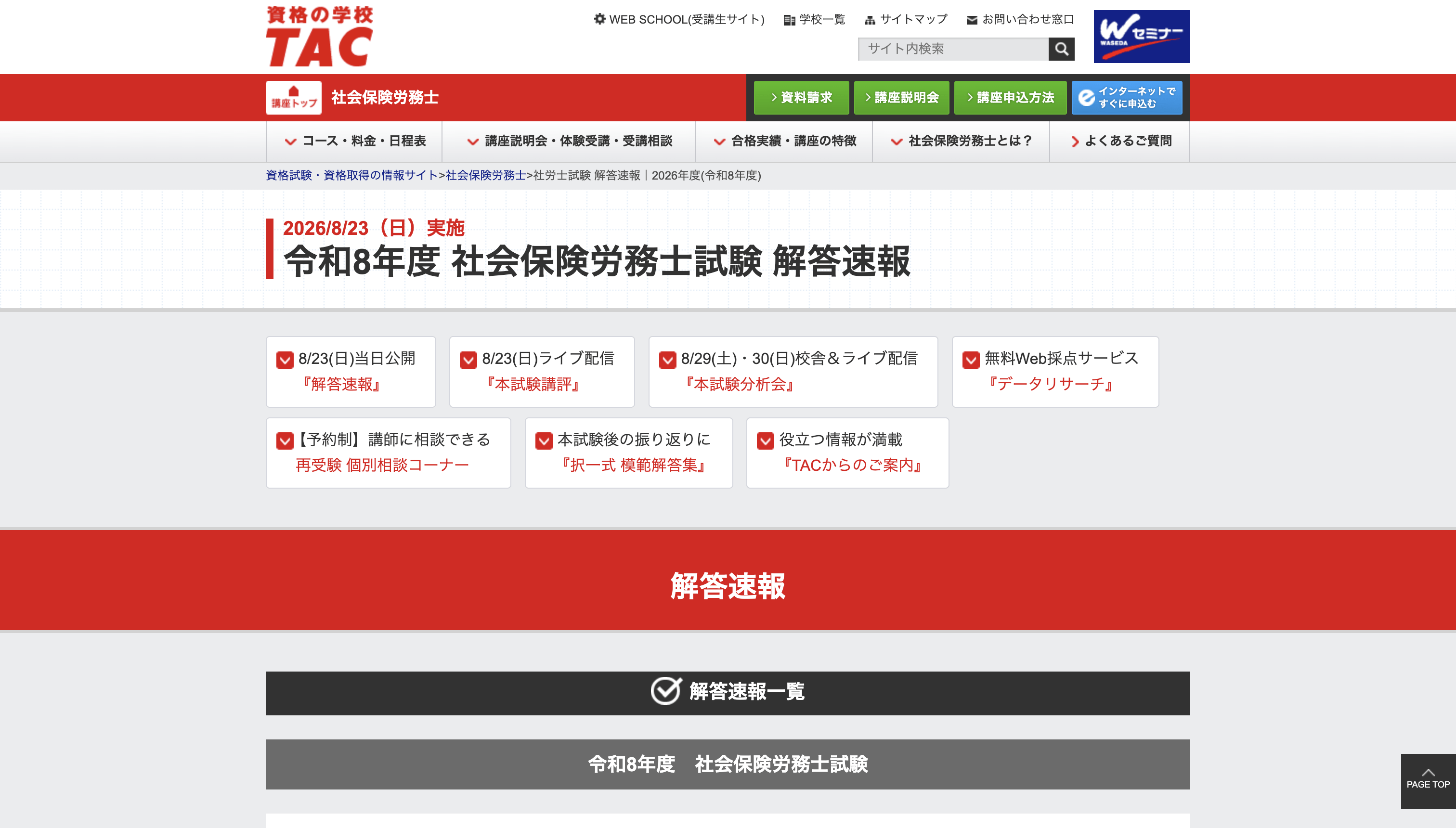Click 2026/8/23（日）実施 date text
Viewport: 1456px width, 828px height.
click(x=374, y=228)
